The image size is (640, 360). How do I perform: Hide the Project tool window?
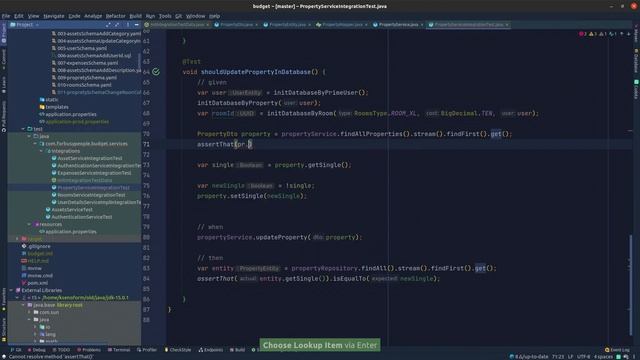pos(137,25)
